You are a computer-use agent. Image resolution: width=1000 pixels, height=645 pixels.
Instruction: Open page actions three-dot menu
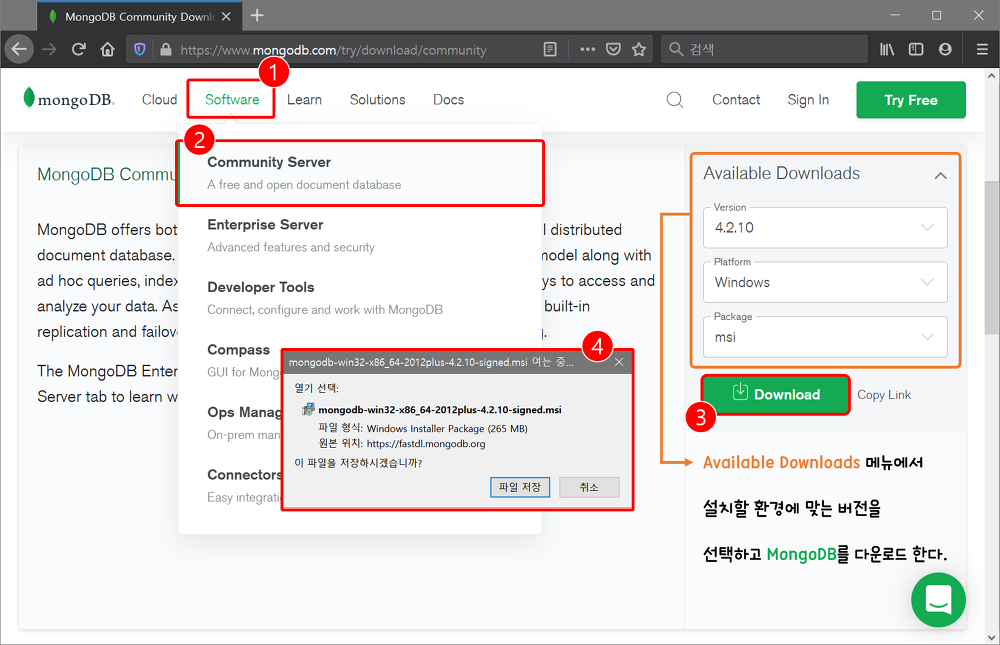point(587,49)
